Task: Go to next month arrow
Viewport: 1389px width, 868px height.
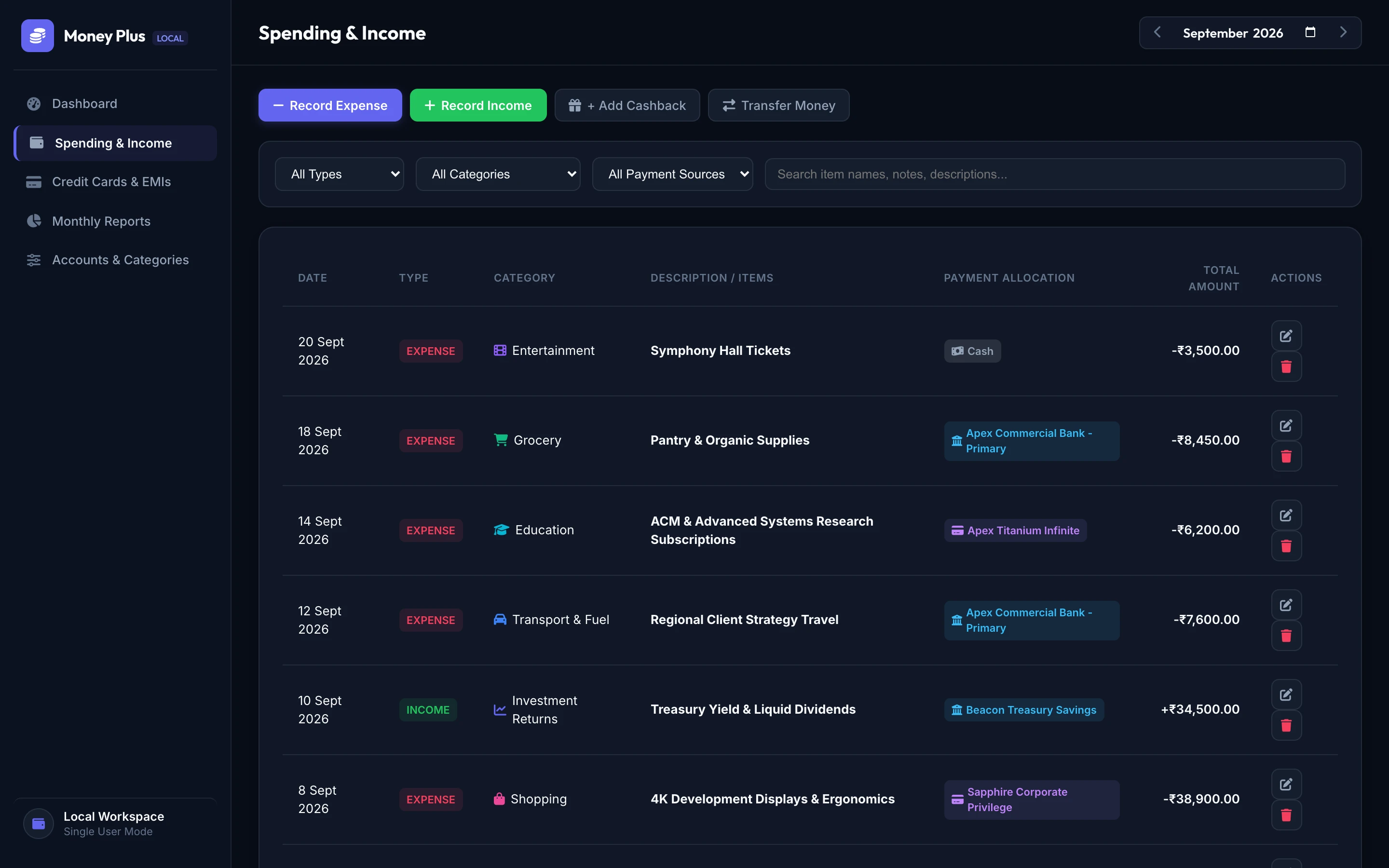Action: [1343, 32]
